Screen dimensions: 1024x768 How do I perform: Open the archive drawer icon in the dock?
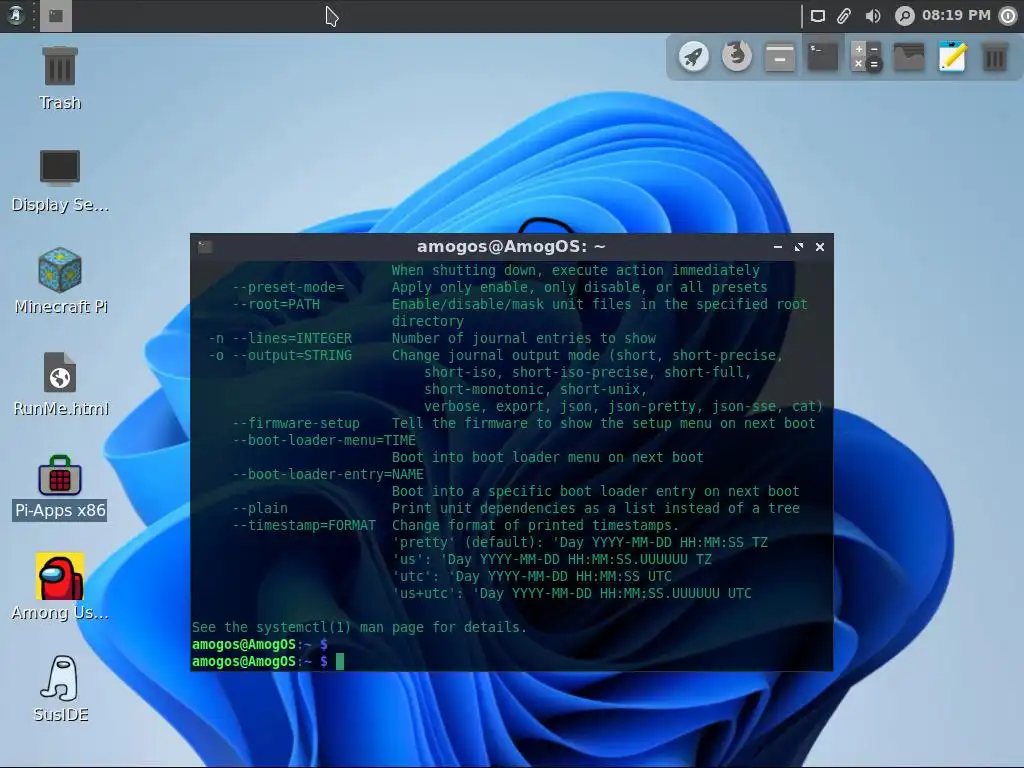point(780,56)
